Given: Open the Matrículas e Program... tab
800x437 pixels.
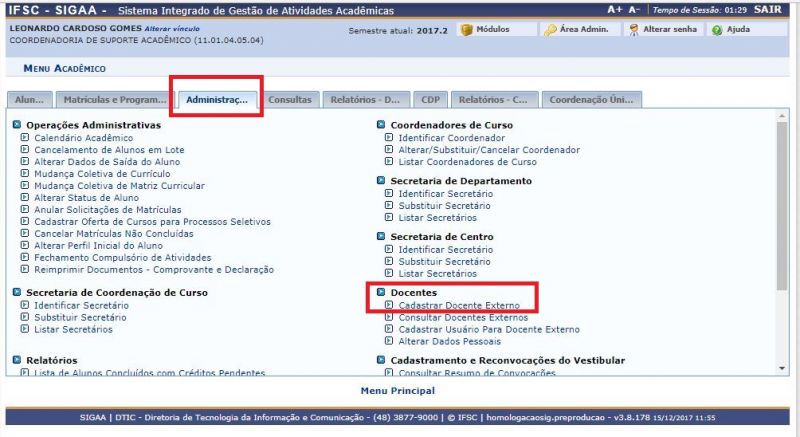Looking at the screenshot, I should click(114, 100).
